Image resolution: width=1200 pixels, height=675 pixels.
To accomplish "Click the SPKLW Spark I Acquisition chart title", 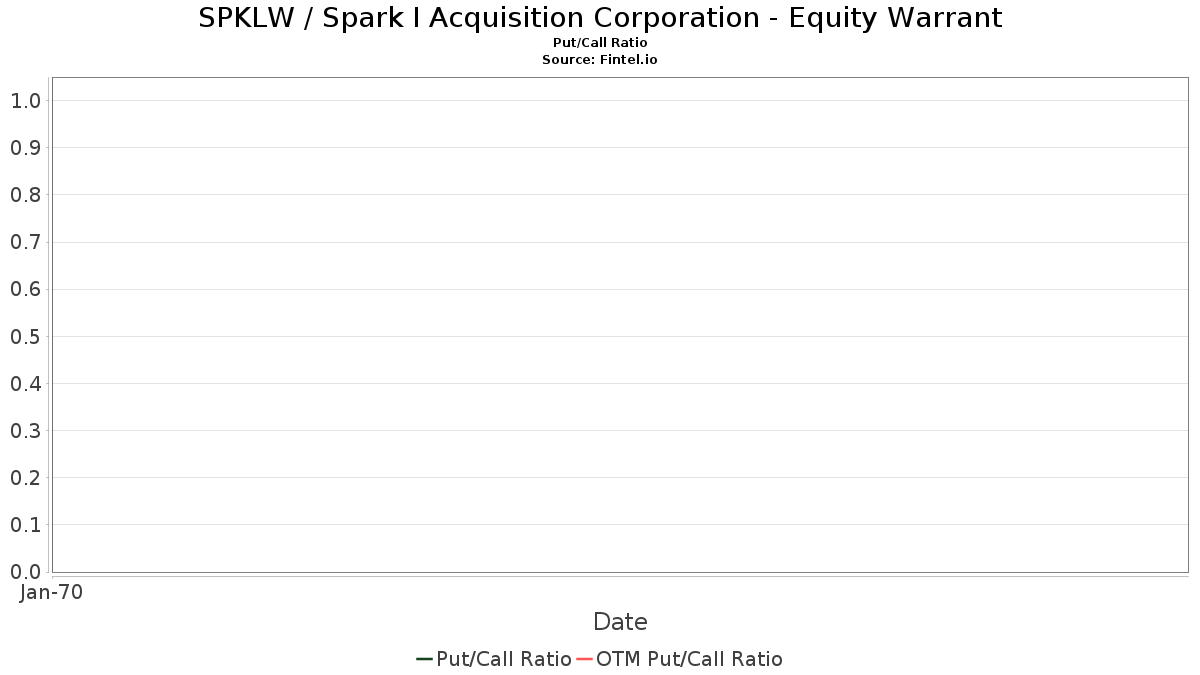I will point(600,18).
